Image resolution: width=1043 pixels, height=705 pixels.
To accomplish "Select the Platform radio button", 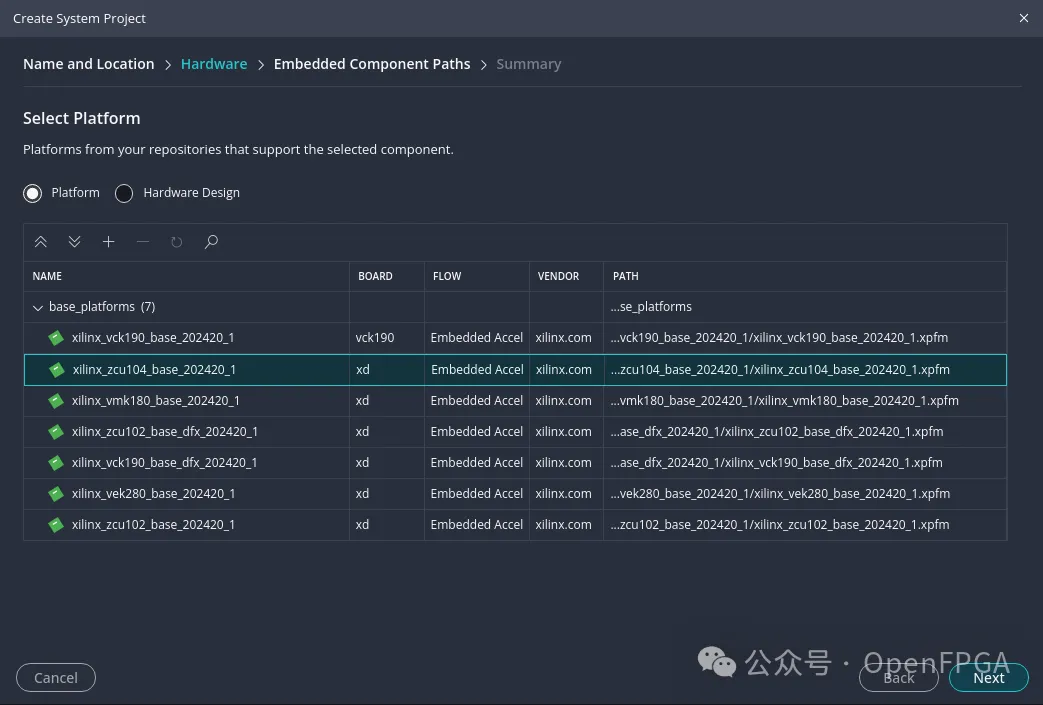I will point(33,193).
